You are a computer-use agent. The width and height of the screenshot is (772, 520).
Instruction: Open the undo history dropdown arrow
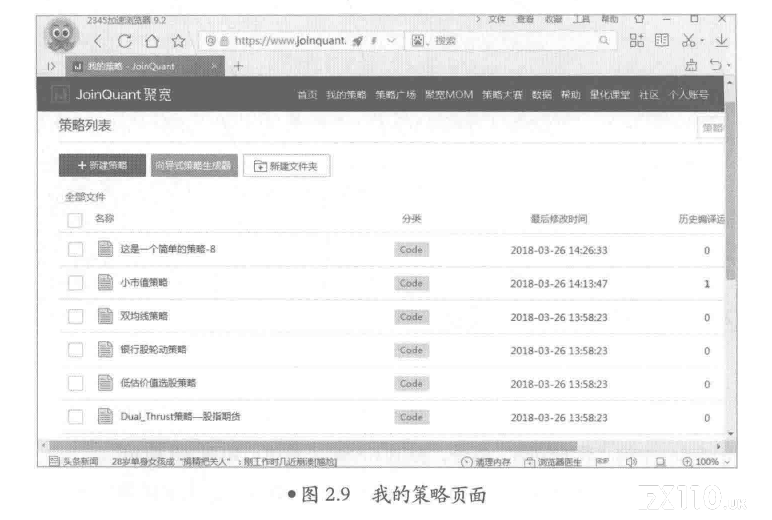(x=729, y=65)
